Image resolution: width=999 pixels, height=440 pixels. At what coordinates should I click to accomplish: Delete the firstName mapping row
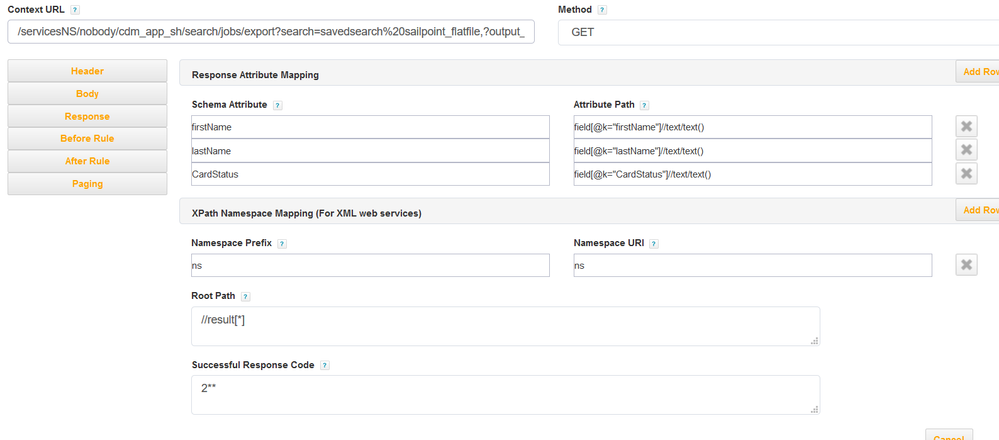[966, 126]
